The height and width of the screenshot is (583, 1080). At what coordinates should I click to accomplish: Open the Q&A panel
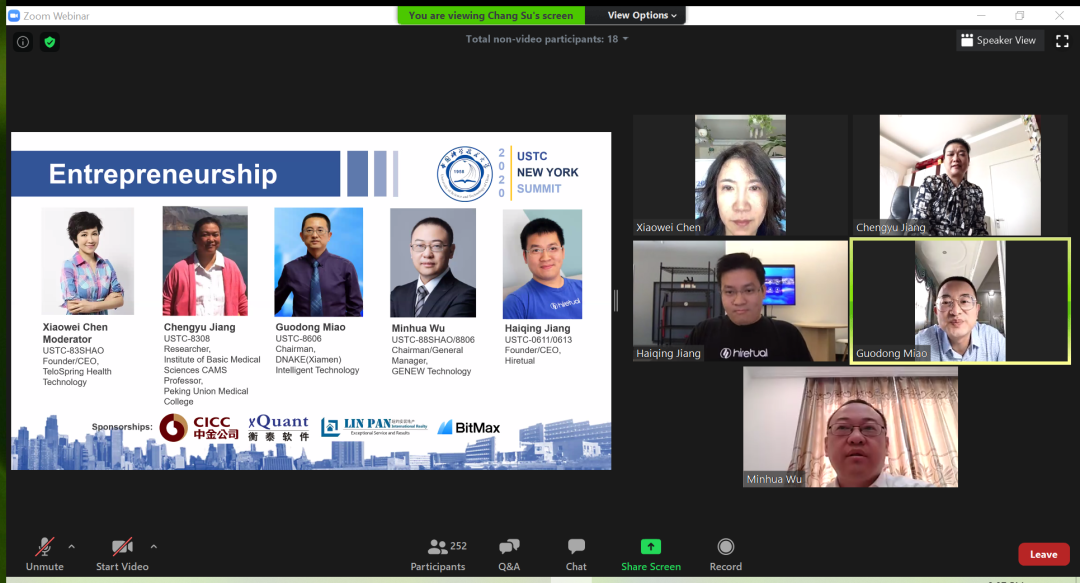point(509,554)
